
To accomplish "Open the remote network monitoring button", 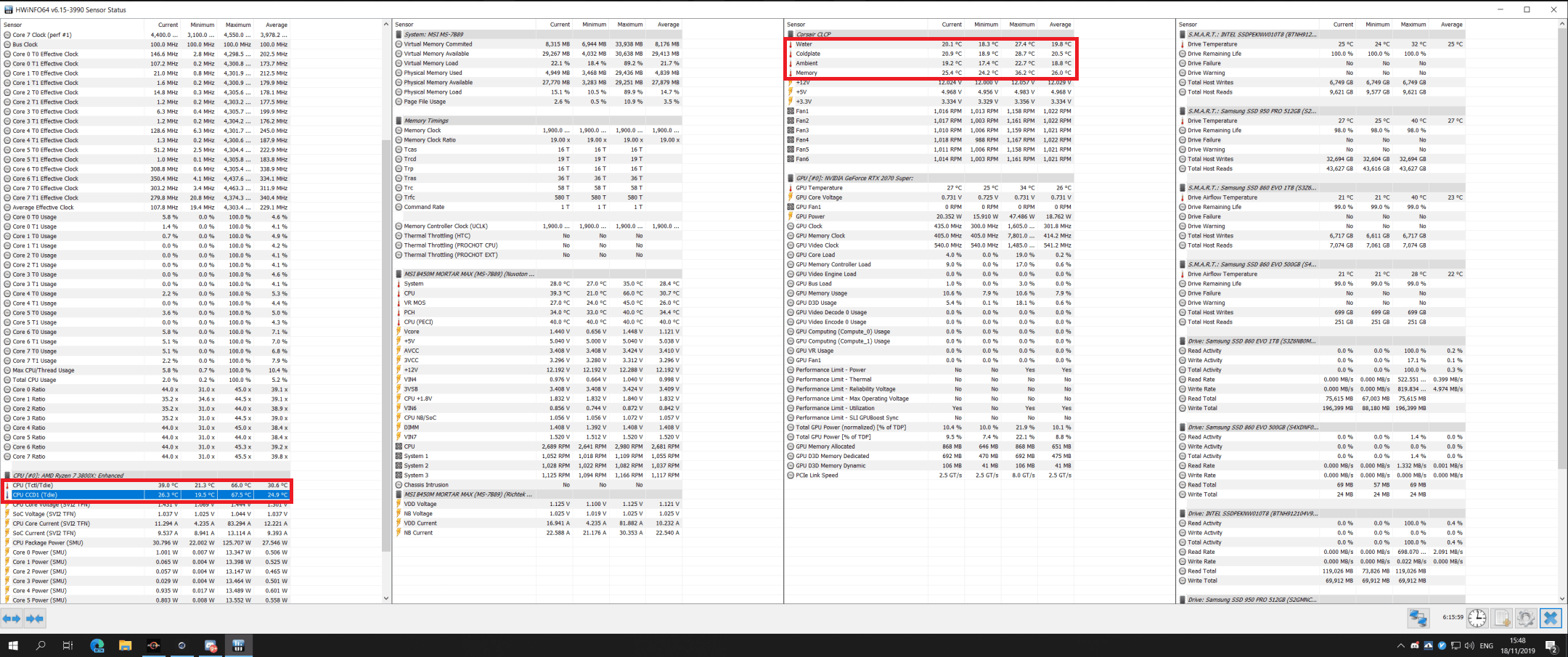I will point(1418,619).
